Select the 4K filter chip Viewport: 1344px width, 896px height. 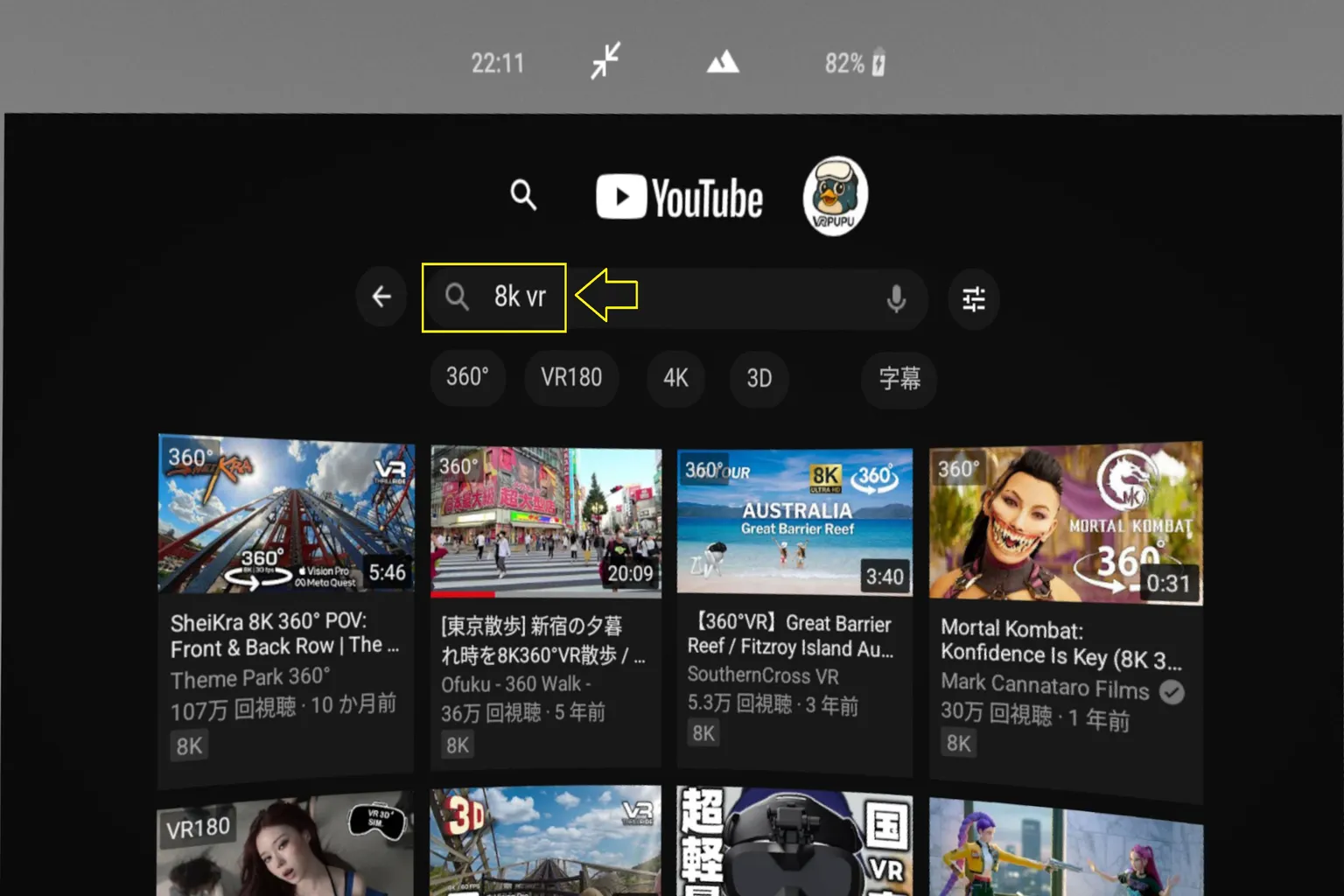click(675, 378)
